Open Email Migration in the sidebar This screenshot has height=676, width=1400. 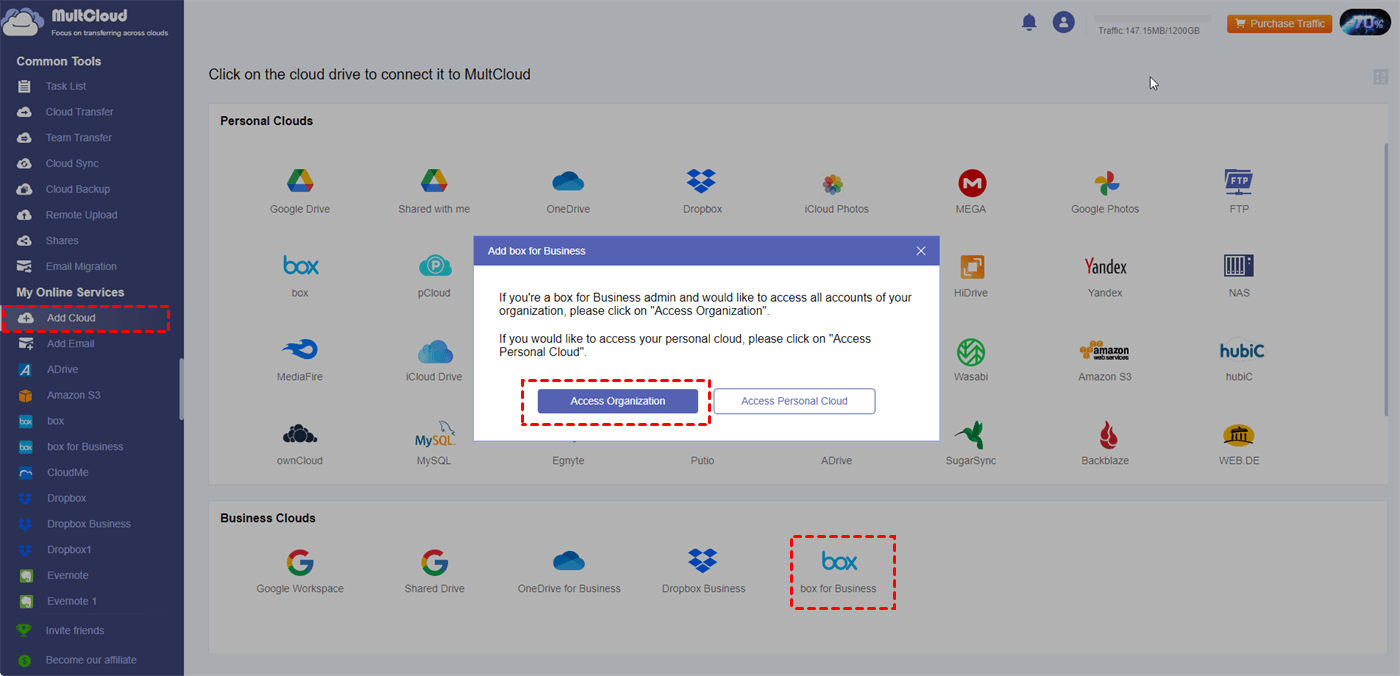pos(81,267)
